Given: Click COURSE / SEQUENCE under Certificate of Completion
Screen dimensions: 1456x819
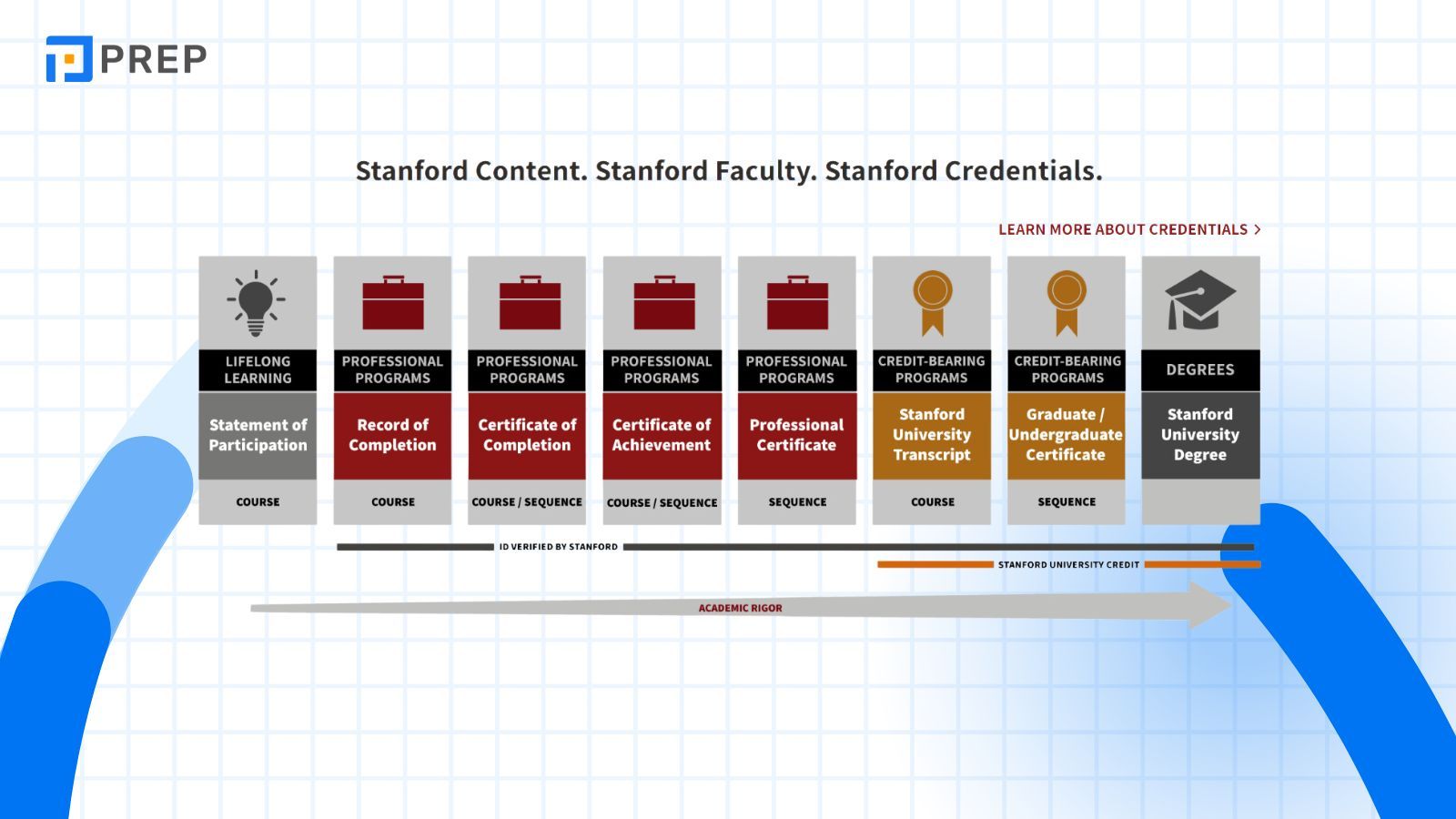Looking at the screenshot, I should click(x=527, y=501).
